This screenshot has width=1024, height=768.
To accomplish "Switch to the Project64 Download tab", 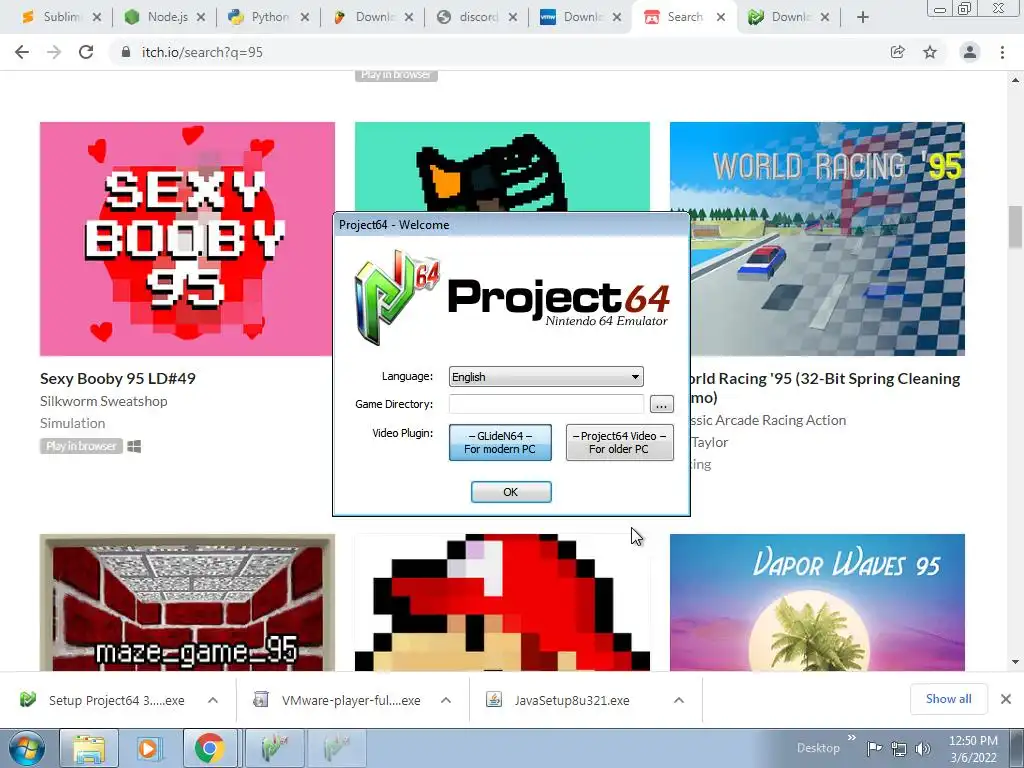I will [x=788, y=17].
